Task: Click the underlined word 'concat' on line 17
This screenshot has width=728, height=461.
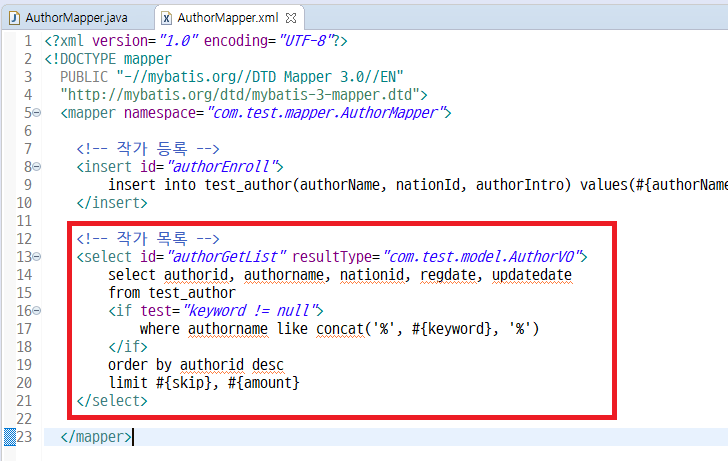Action: coord(340,329)
